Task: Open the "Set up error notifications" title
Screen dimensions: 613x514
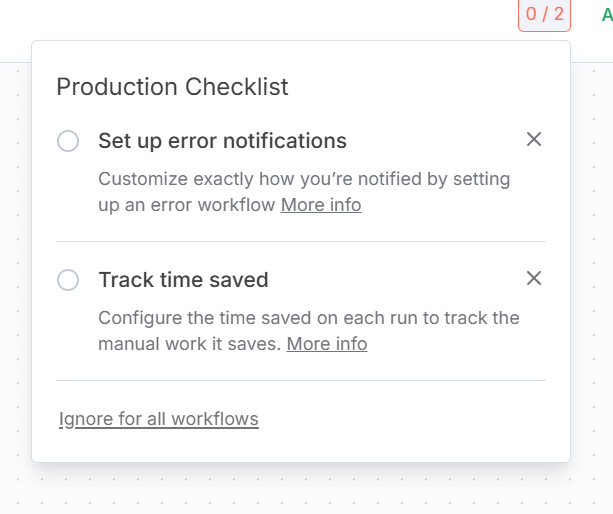Action: coord(222,141)
